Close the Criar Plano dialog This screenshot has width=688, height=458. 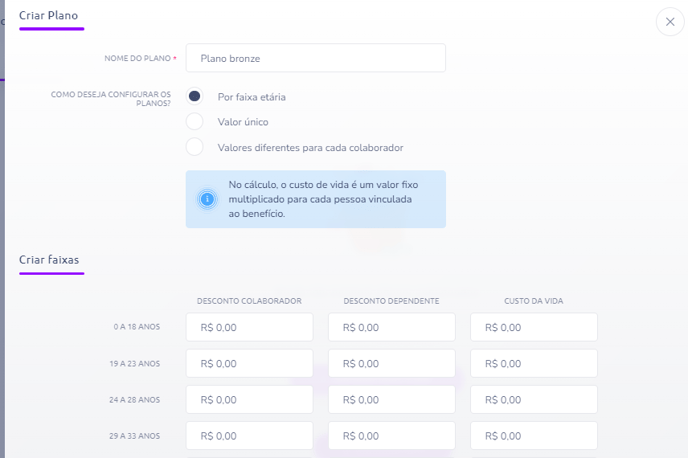670,21
